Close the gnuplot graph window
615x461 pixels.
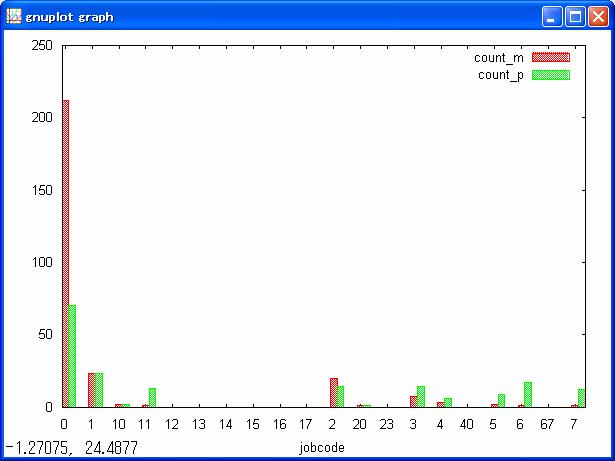point(598,17)
